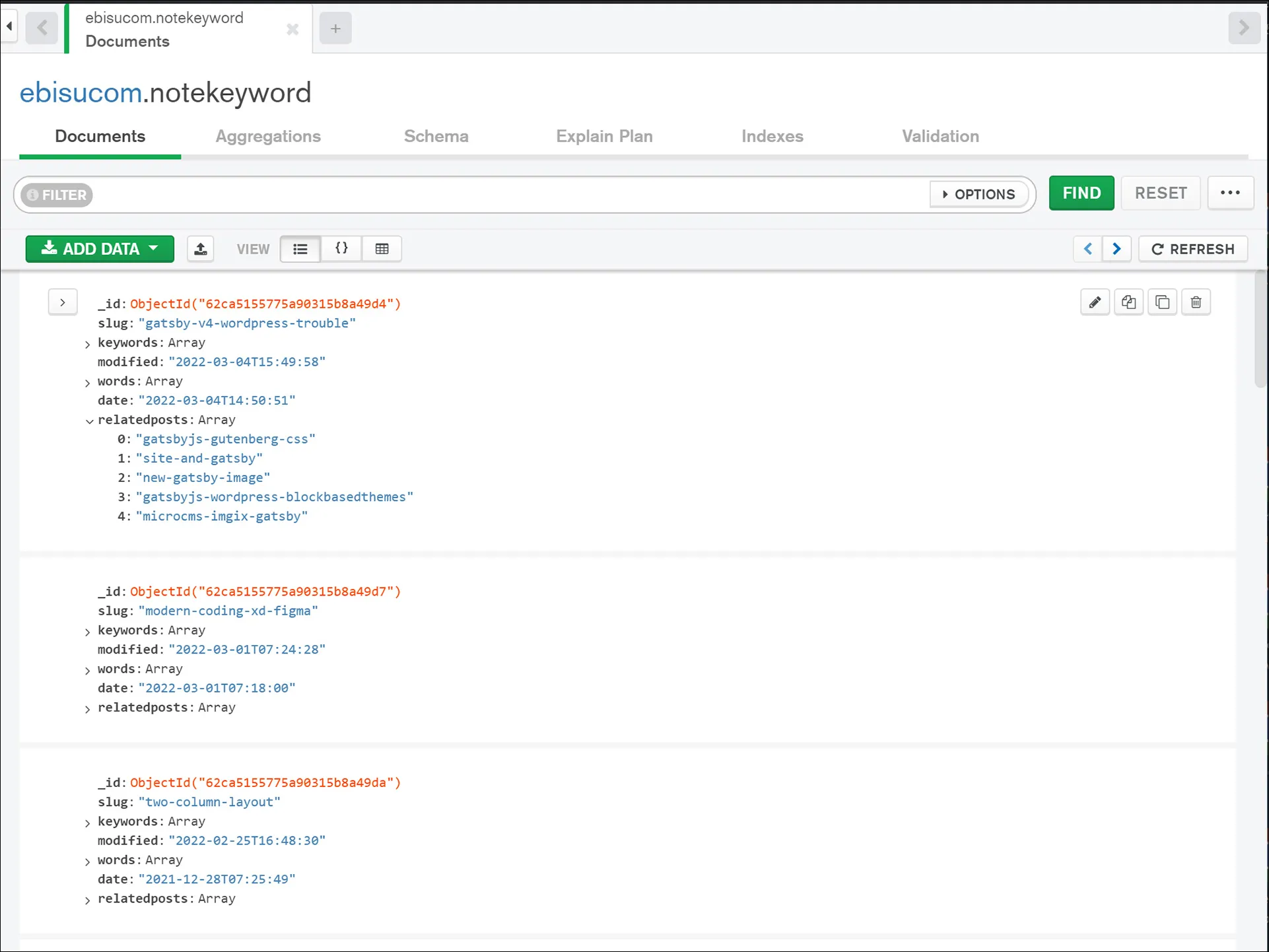Click the copy document icon
This screenshot has width=1269, height=952.
click(1128, 302)
